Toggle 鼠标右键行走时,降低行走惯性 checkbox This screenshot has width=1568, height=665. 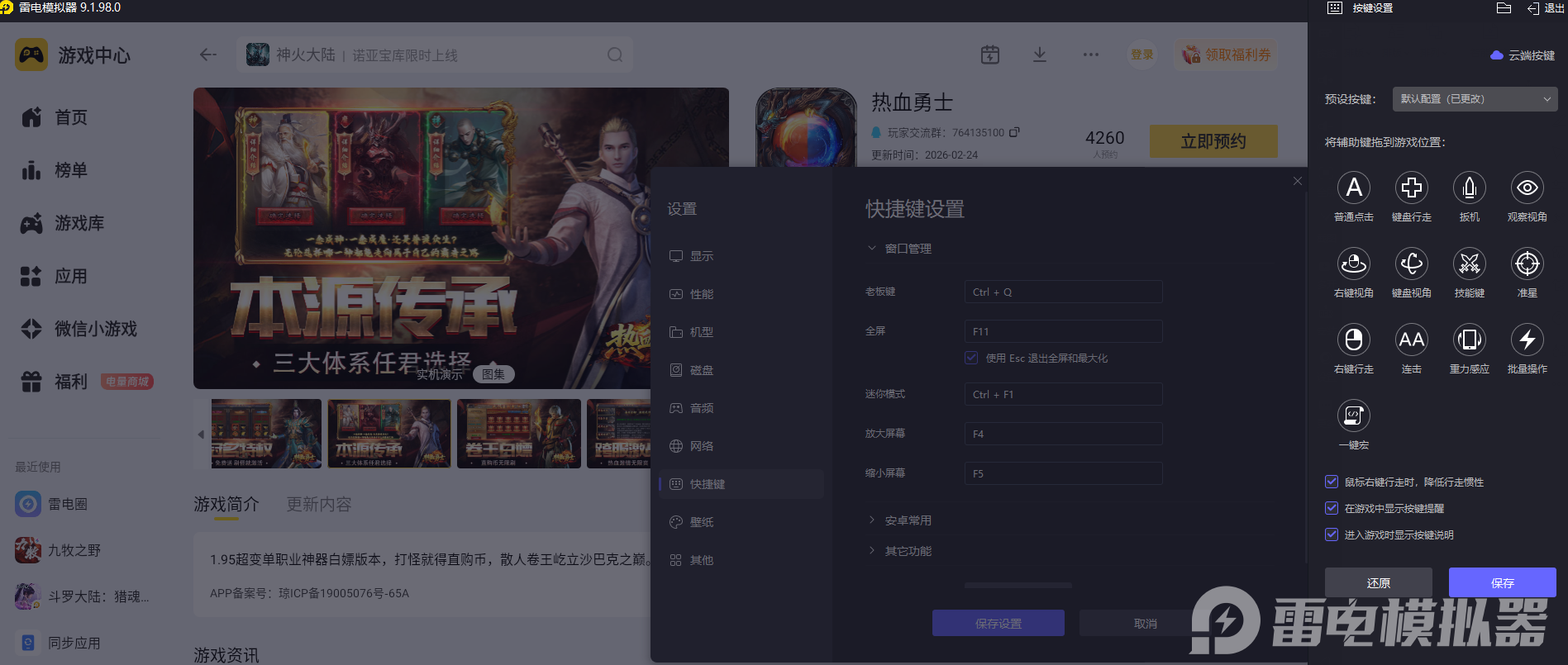tap(1332, 482)
